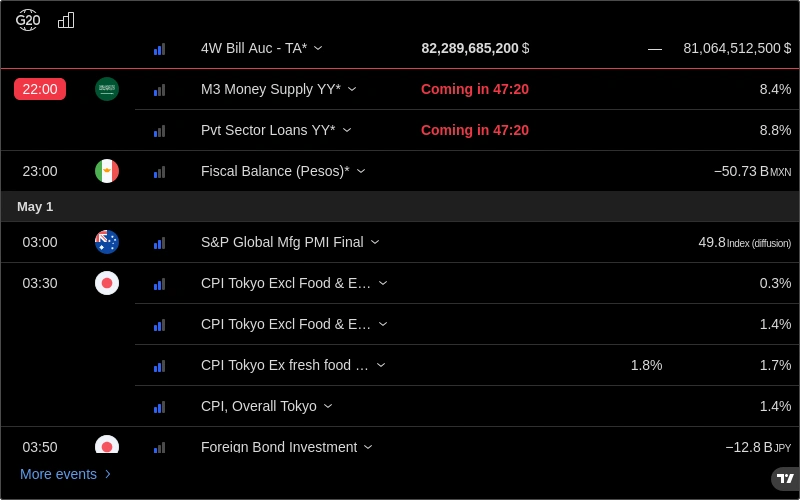Screen dimensions: 800x500
Task: Click importance bars for M3 Money Supply
Action: point(159,90)
